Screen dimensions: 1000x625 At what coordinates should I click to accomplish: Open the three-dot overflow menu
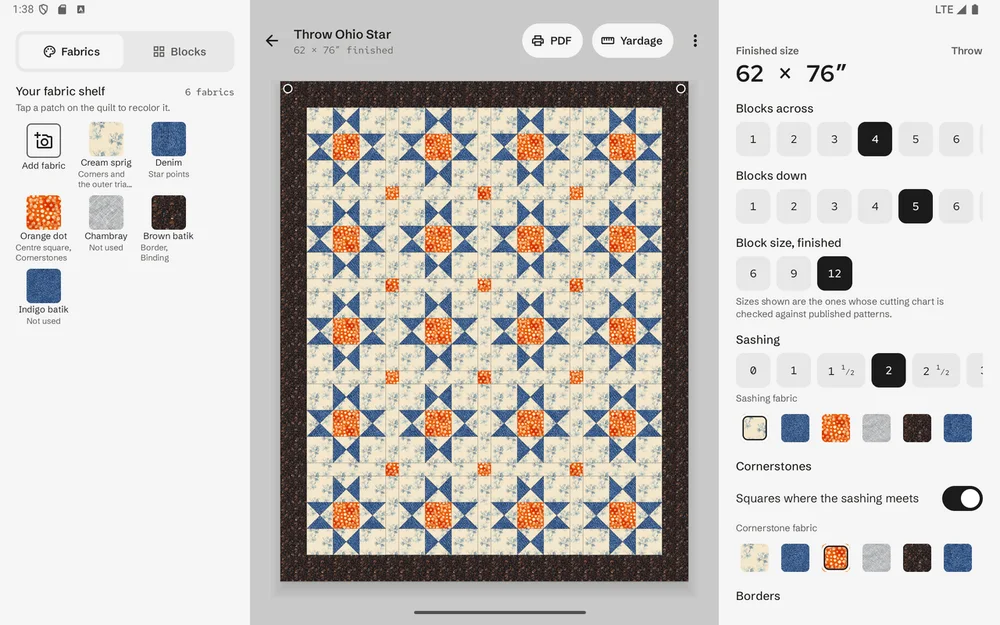pyautogui.click(x=695, y=41)
